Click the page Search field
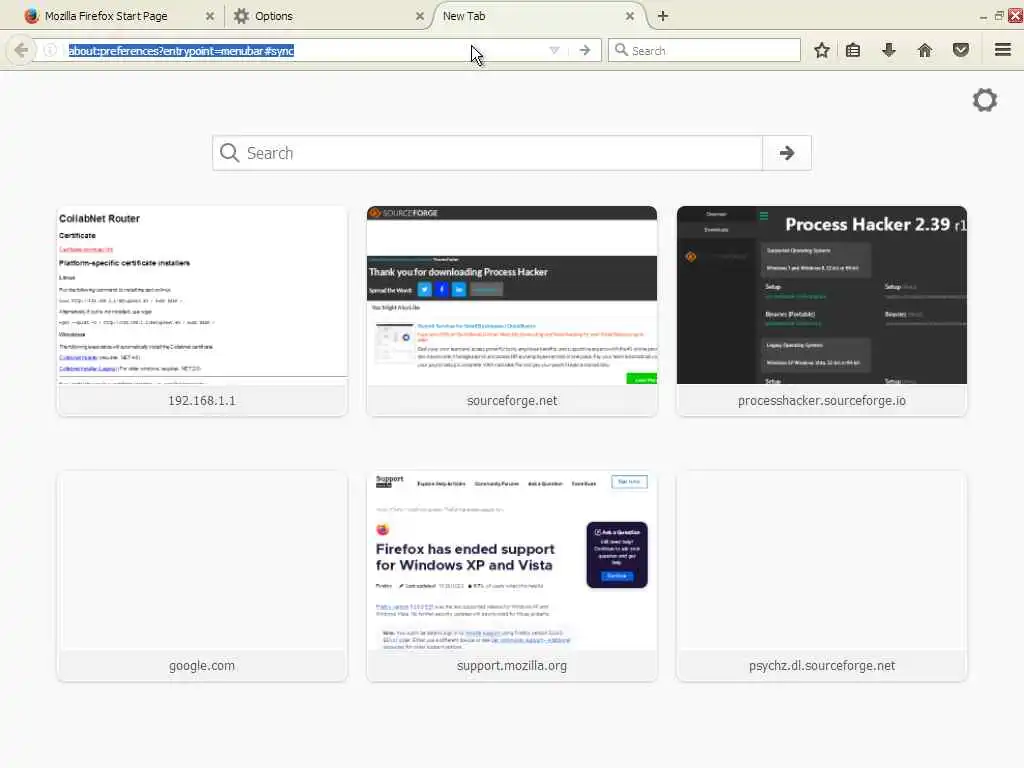This screenshot has height=768, width=1024. point(487,153)
